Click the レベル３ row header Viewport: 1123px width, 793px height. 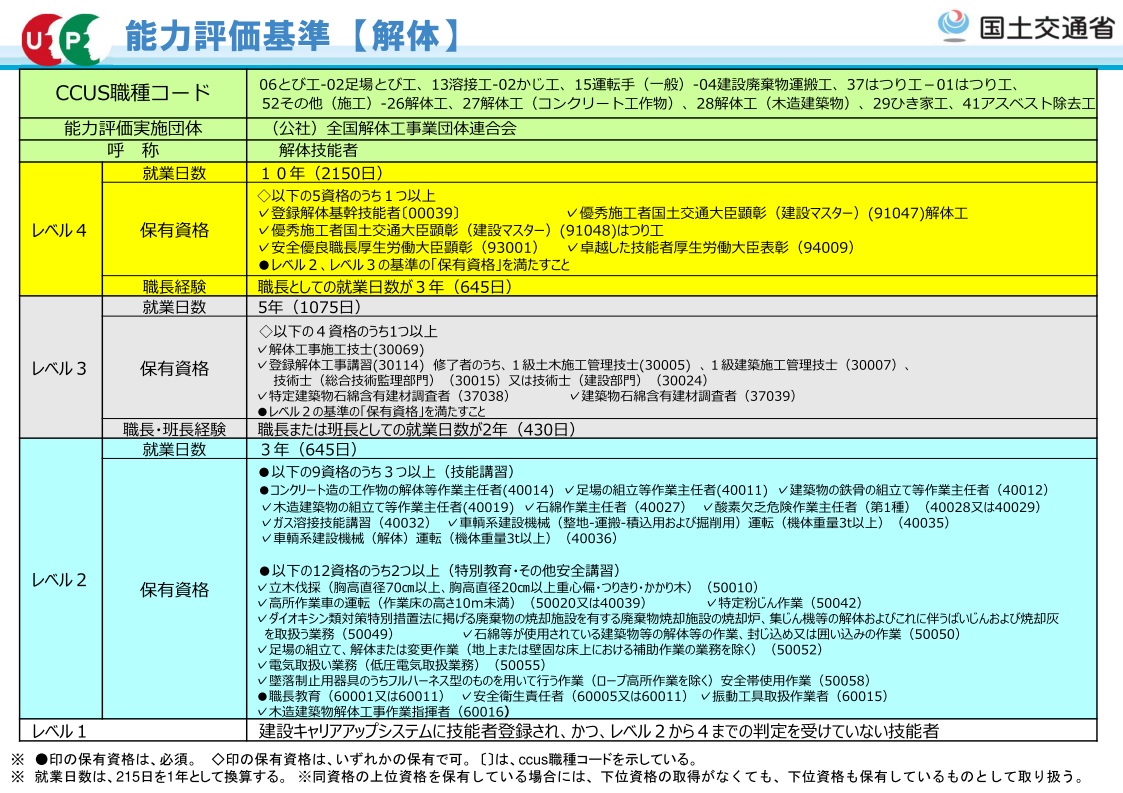pyautogui.click(x=60, y=368)
